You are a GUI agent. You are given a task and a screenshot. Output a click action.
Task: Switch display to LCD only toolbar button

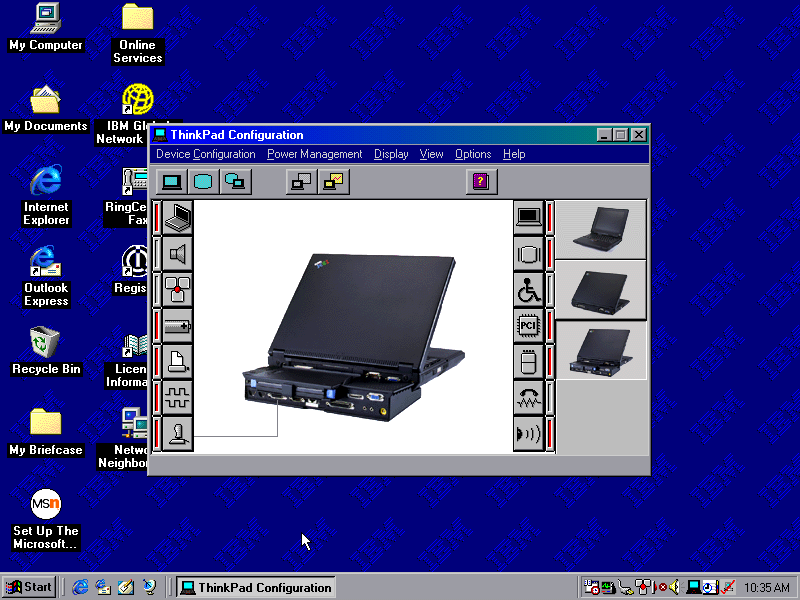[x=172, y=181]
